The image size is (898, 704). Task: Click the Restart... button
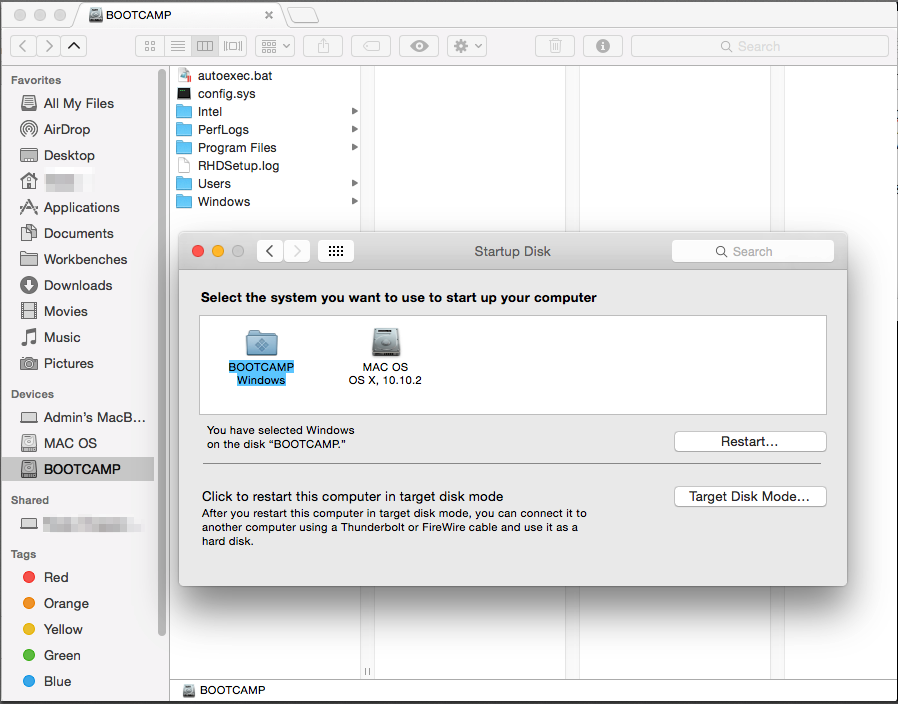(750, 442)
